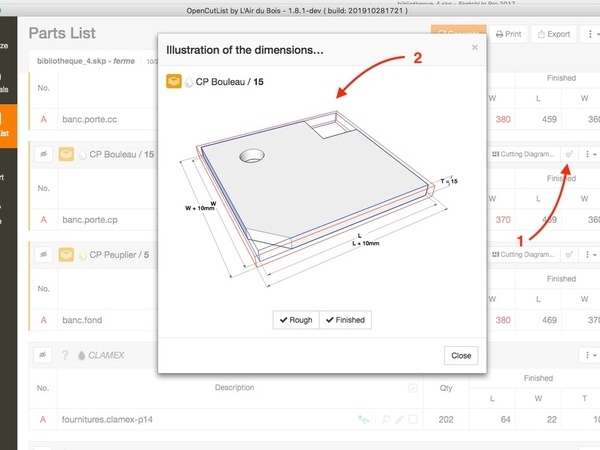Open the CLAMEX group options menu
Screen dimensions: 600x450
pyautogui.click(x=589, y=355)
